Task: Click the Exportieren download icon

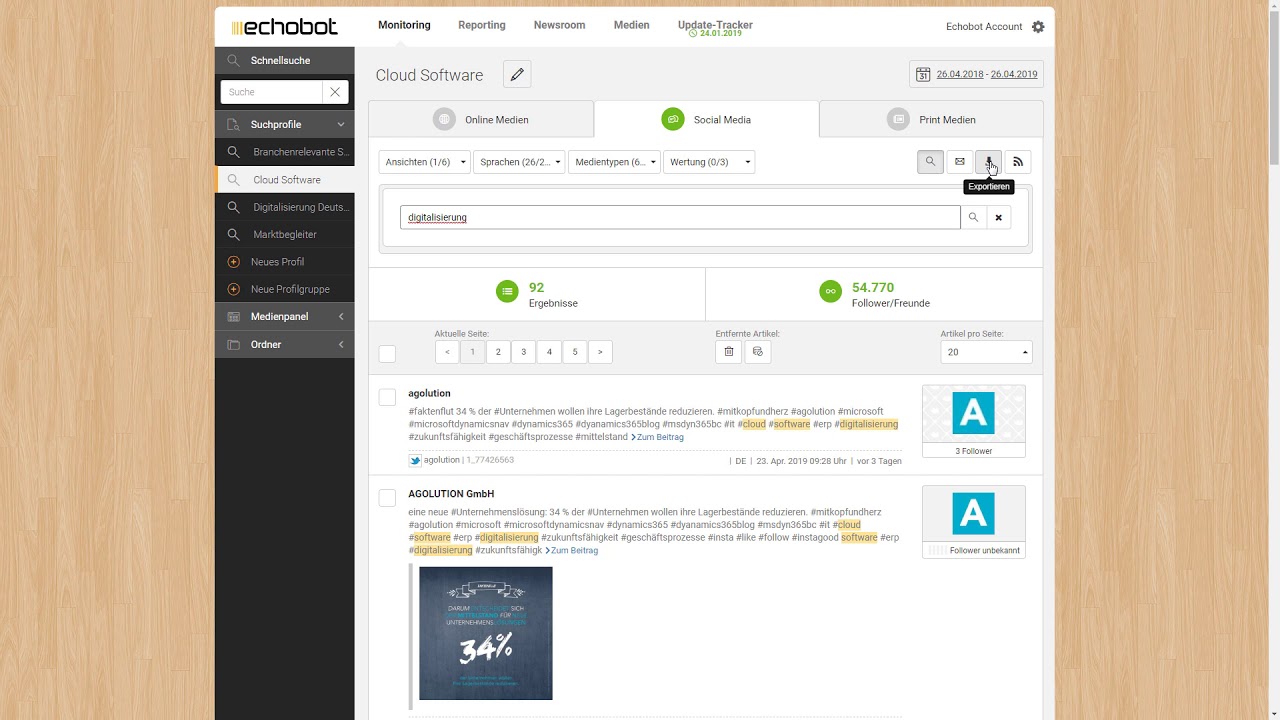Action: pos(988,162)
